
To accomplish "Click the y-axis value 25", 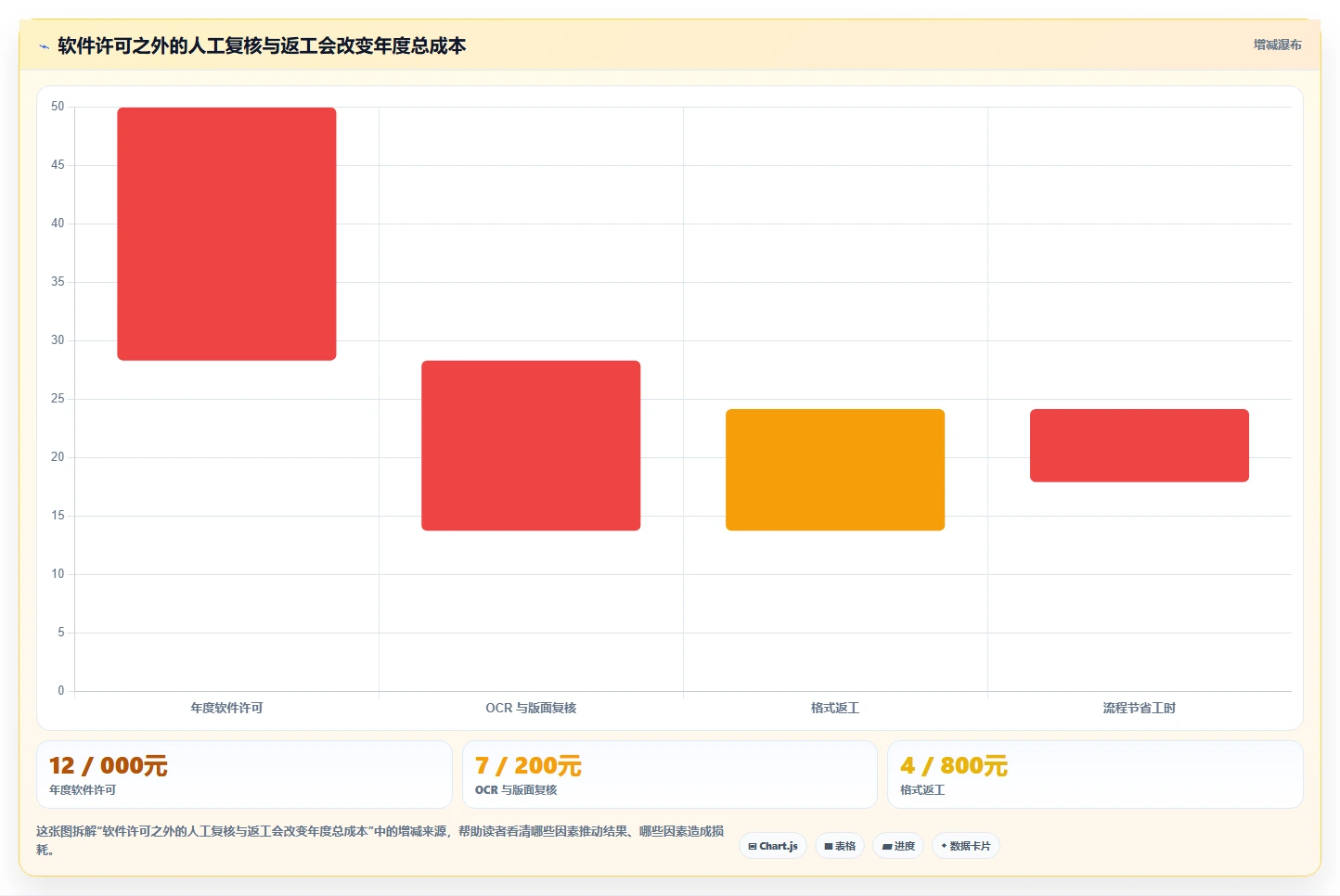I will pos(58,399).
